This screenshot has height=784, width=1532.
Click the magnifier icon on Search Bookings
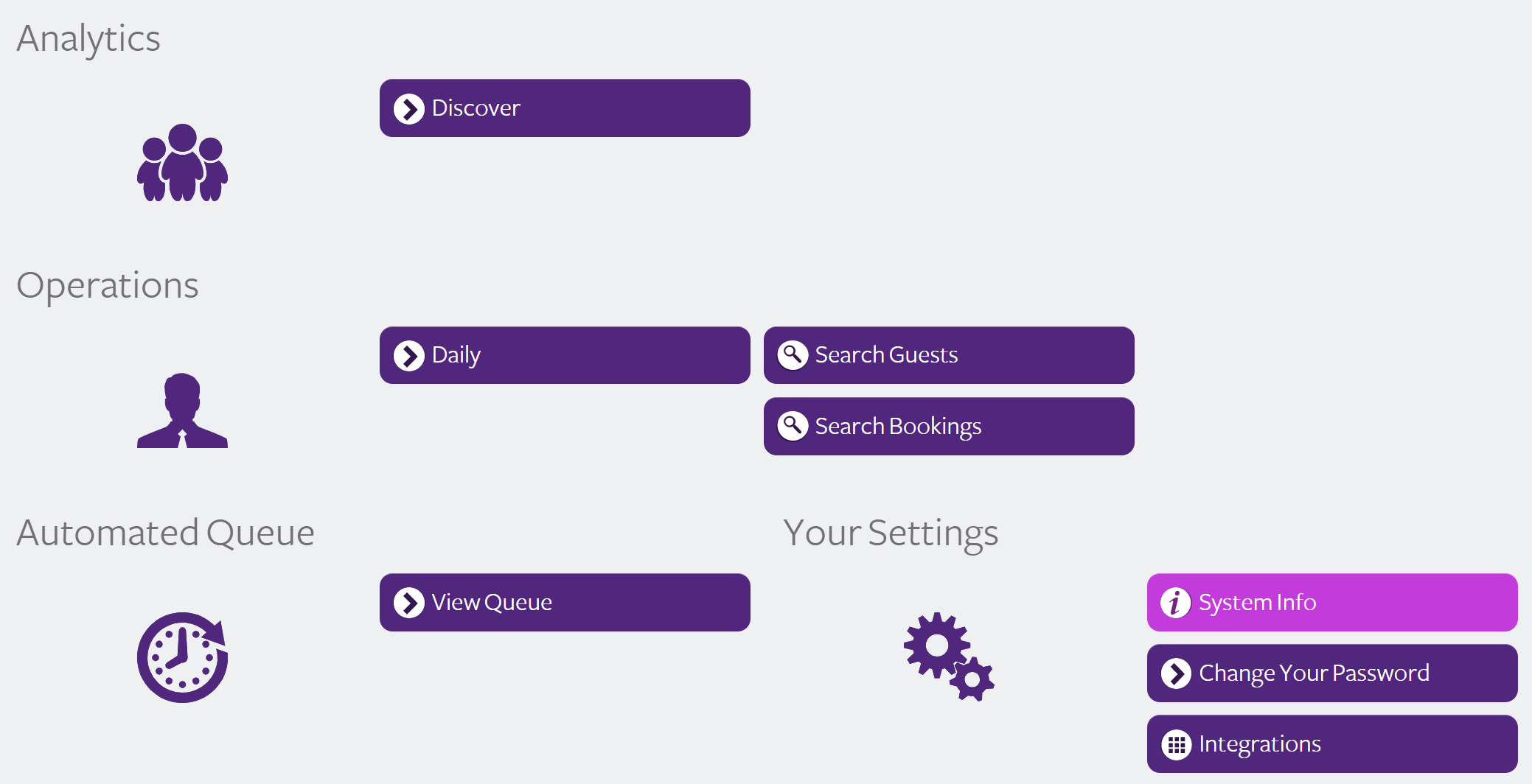click(793, 426)
